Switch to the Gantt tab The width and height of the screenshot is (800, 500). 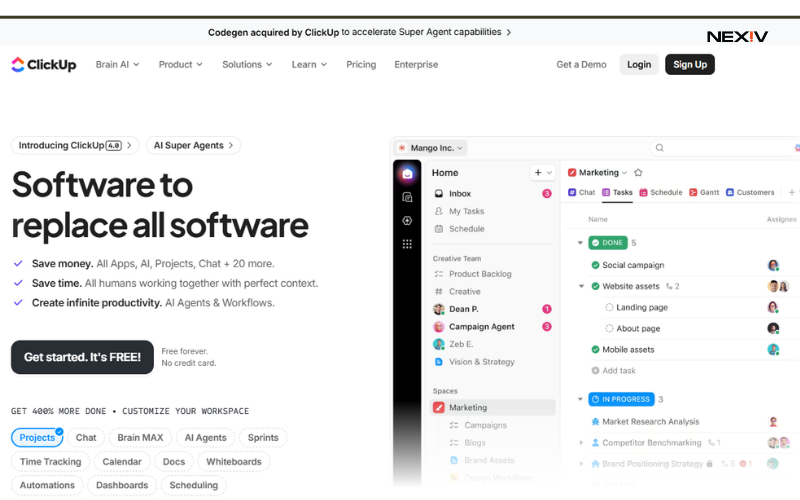(x=704, y=192)
